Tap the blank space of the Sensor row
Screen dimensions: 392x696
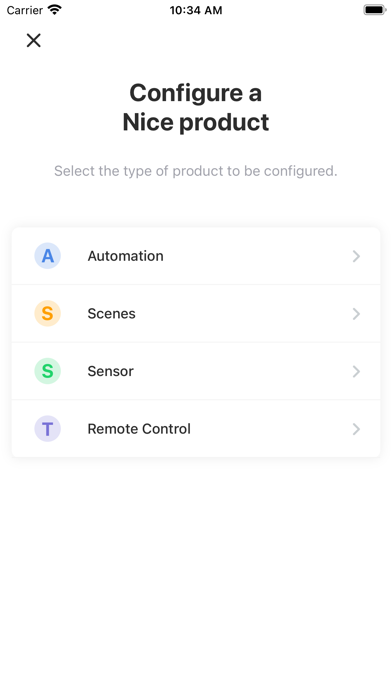pos(242,372)
